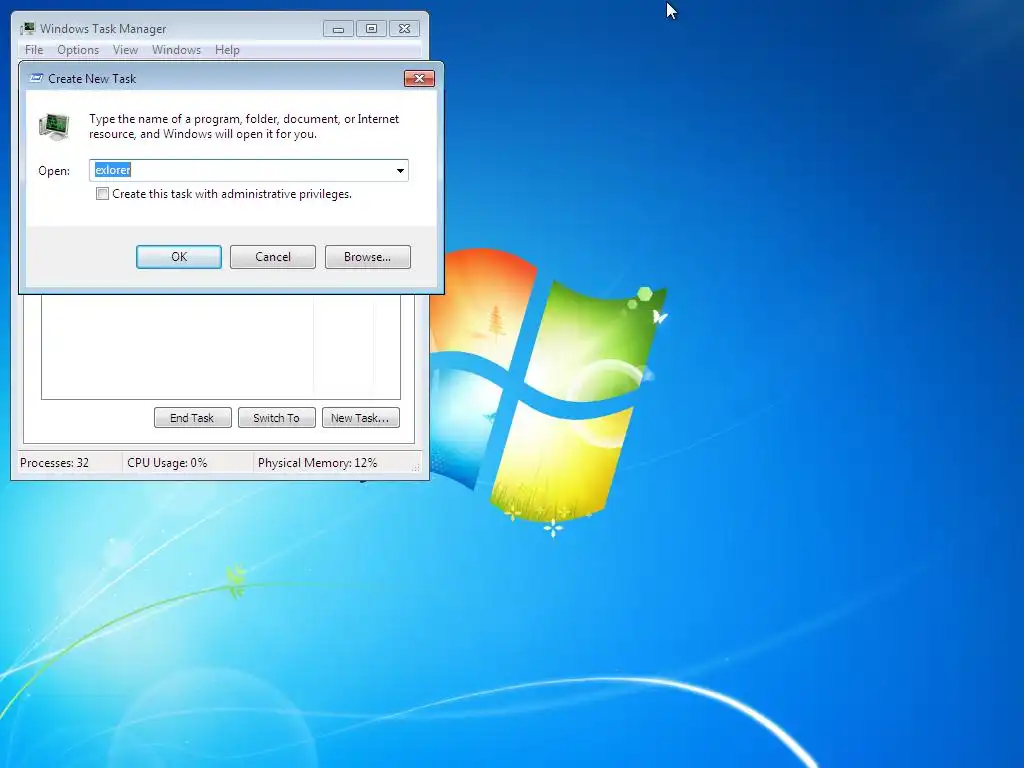Viewport: 1024px width, 768px height.
Task: Minimize the Windows Task Manager window
Action: click(338, 29)
